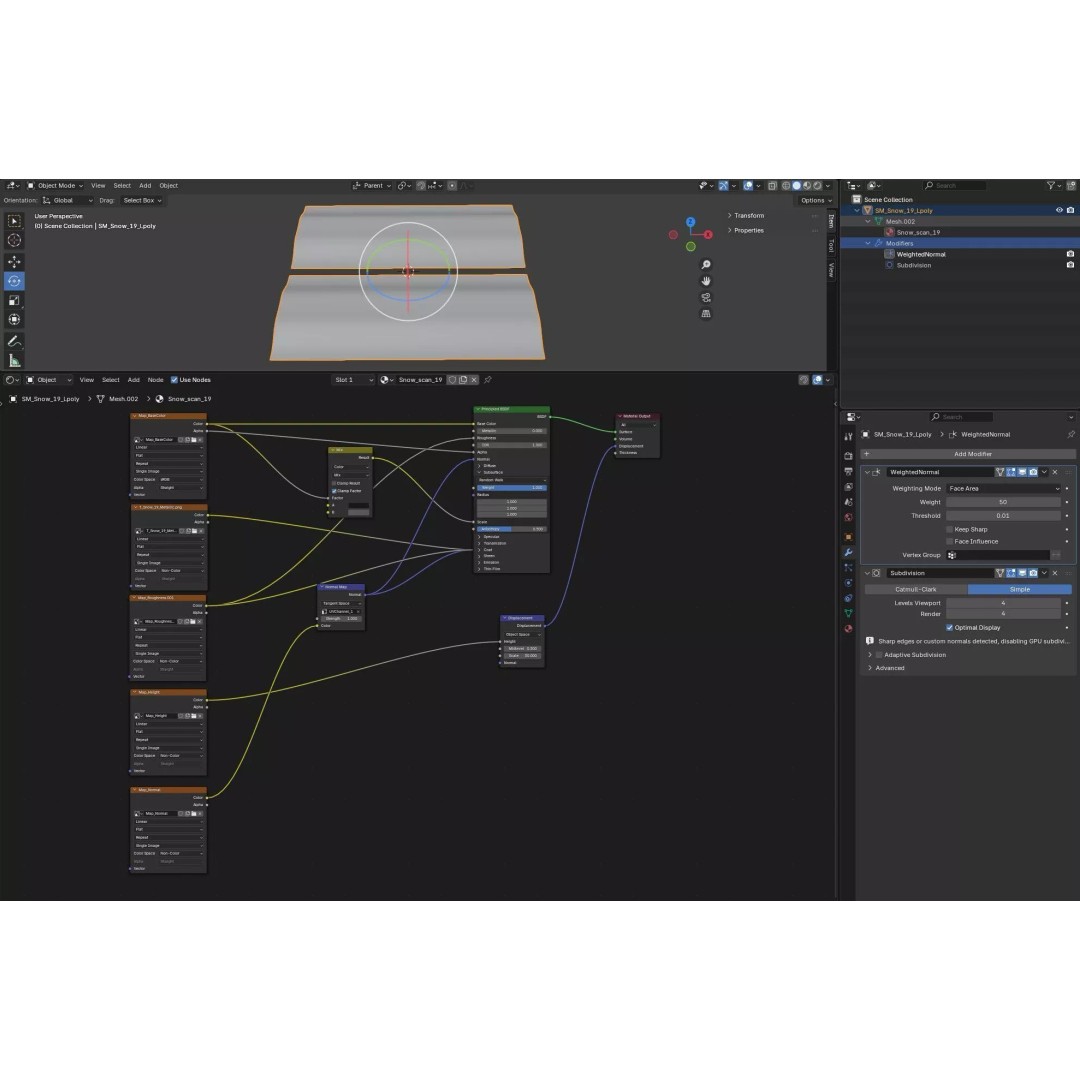
Task: Open the node editor Node menu
Action: tap(156, 380)
